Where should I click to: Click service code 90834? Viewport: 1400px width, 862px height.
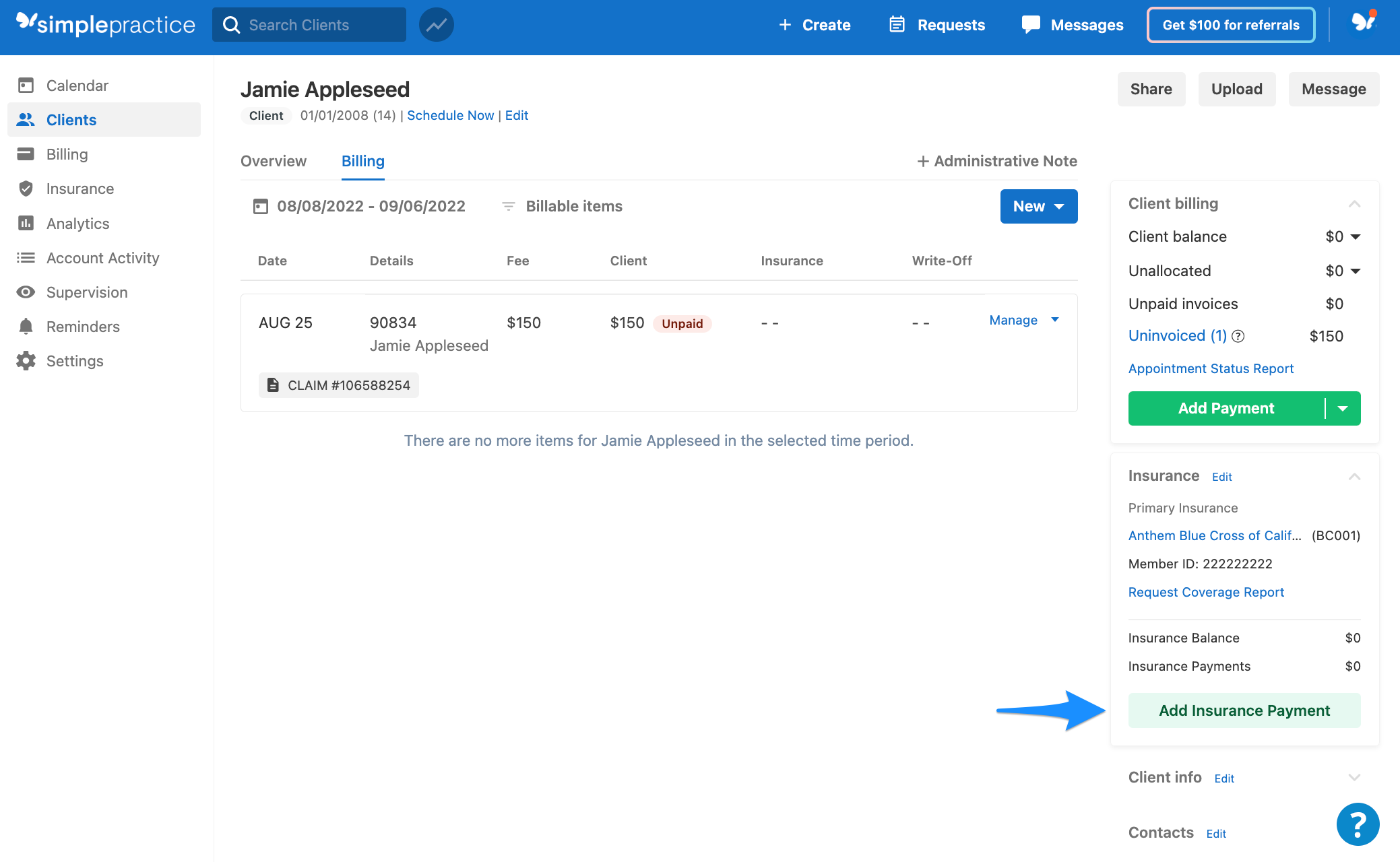pyautogui.click(x=393, y=323)
